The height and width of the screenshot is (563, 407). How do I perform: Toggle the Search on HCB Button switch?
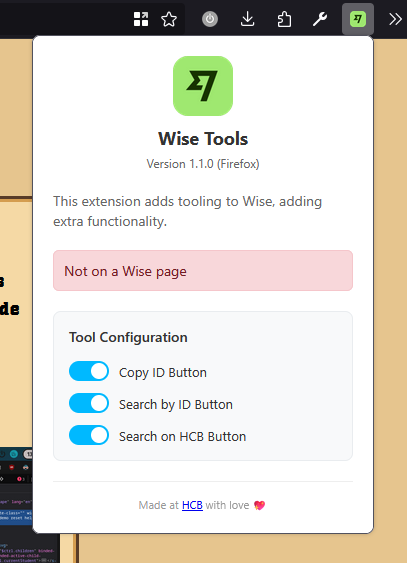(x=89, y=435)
